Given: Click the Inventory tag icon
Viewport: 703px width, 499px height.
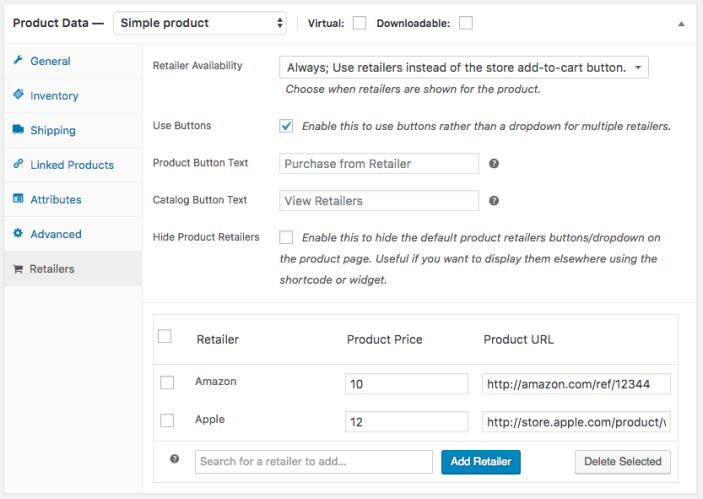Looking at the screenshot, I should coord(18,95).
